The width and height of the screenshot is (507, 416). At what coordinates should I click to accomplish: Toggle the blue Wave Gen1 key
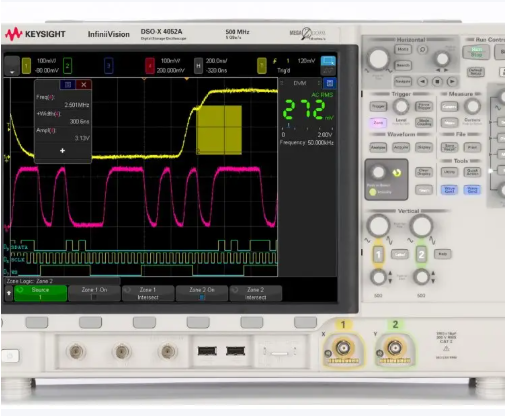tap(449, 190)
